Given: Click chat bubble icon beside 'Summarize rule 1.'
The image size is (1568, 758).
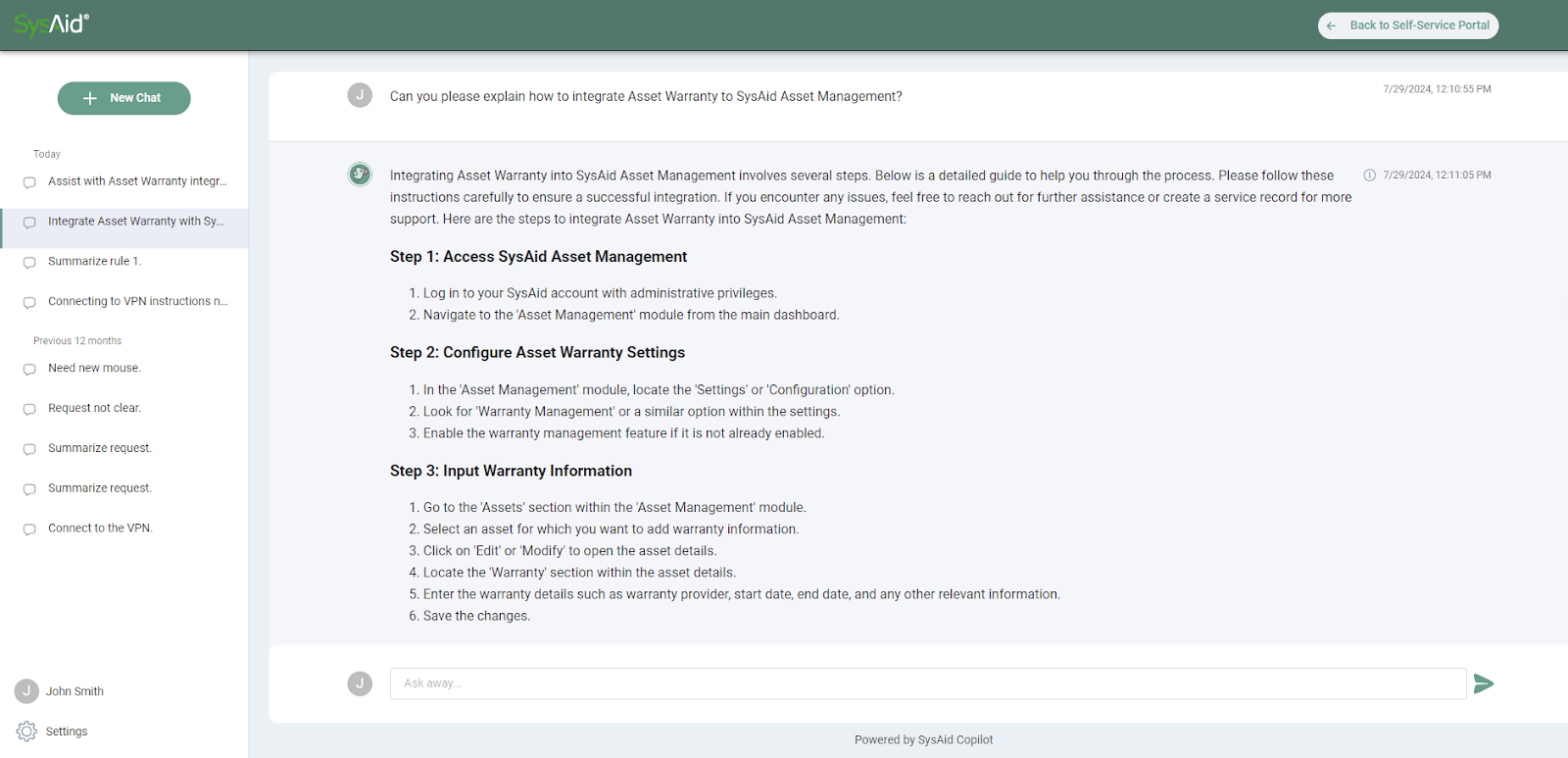Looking at the screenshot, I should click(29, 263).
